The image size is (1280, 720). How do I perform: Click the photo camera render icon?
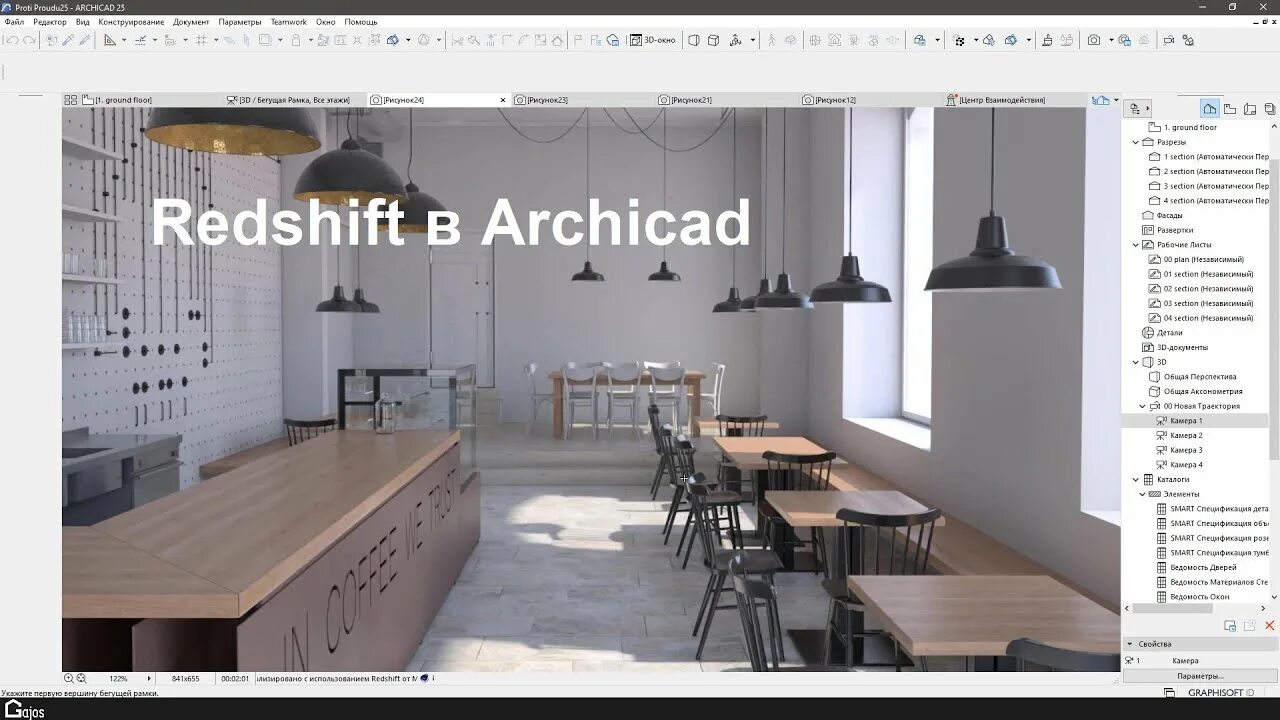pos(1094,40)
